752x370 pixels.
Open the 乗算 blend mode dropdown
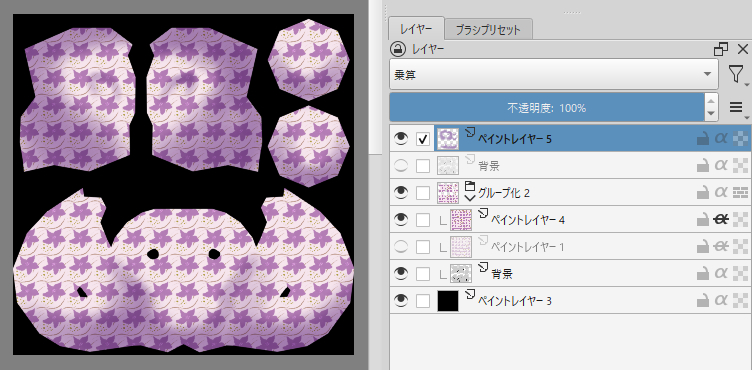pos(553,74)
